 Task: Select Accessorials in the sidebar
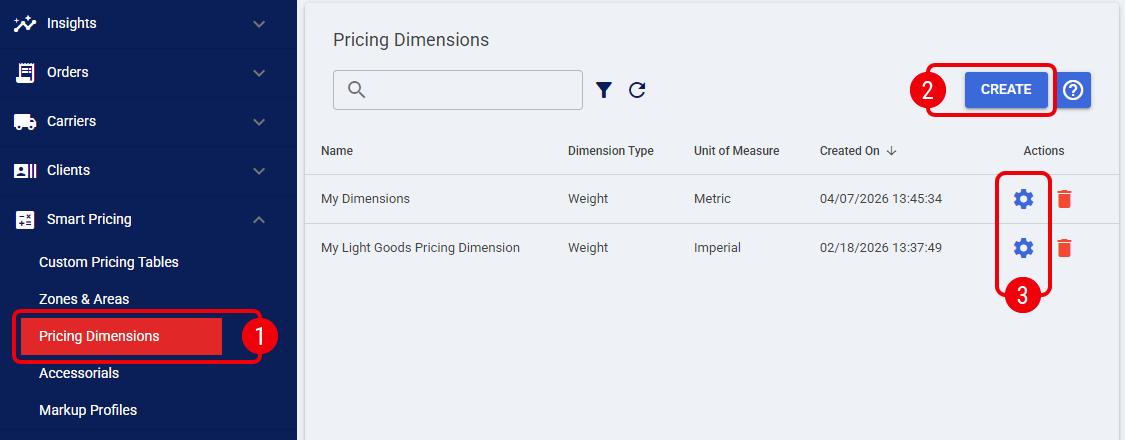(x=79, y=373)
